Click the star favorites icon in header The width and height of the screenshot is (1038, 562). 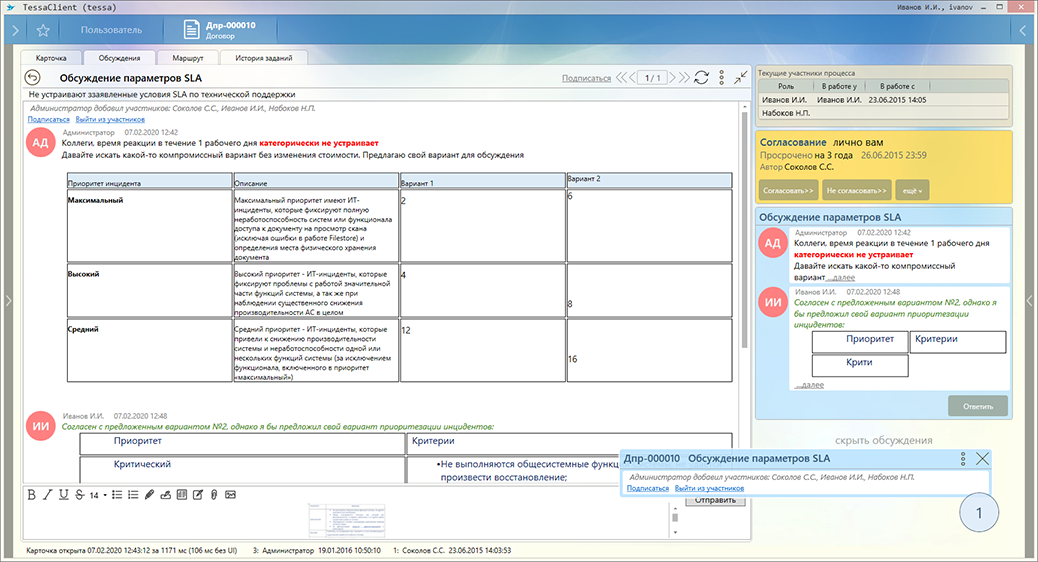tap(43, 31)
